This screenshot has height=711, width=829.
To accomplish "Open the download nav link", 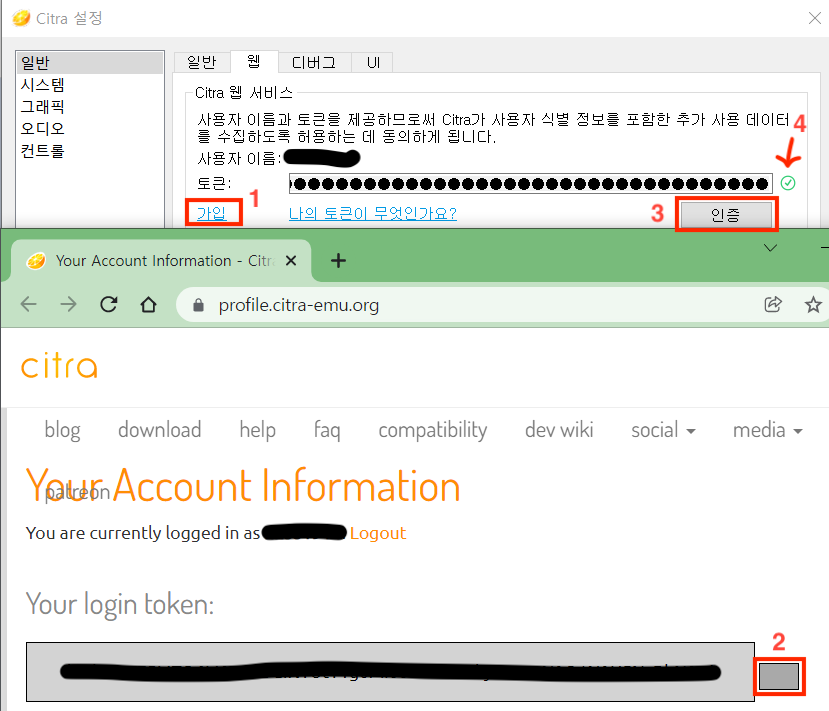I will (160, 430).
